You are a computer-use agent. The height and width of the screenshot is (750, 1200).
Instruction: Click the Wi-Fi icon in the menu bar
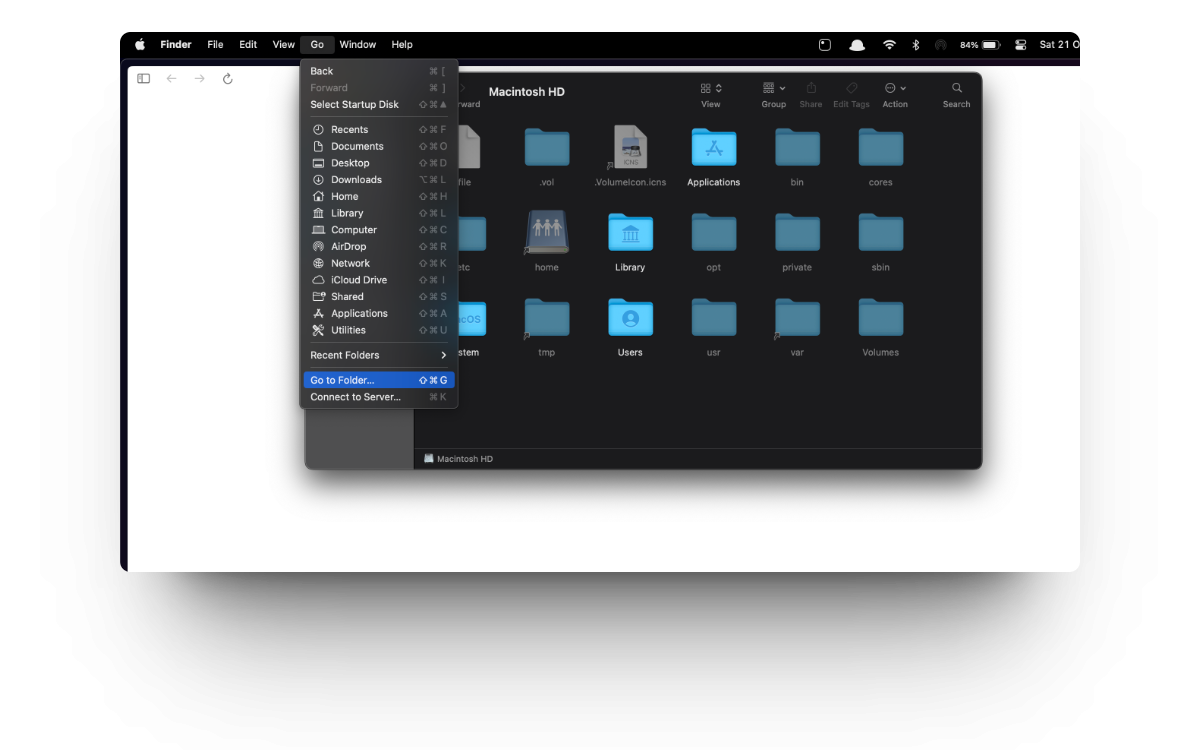(889, 44)
